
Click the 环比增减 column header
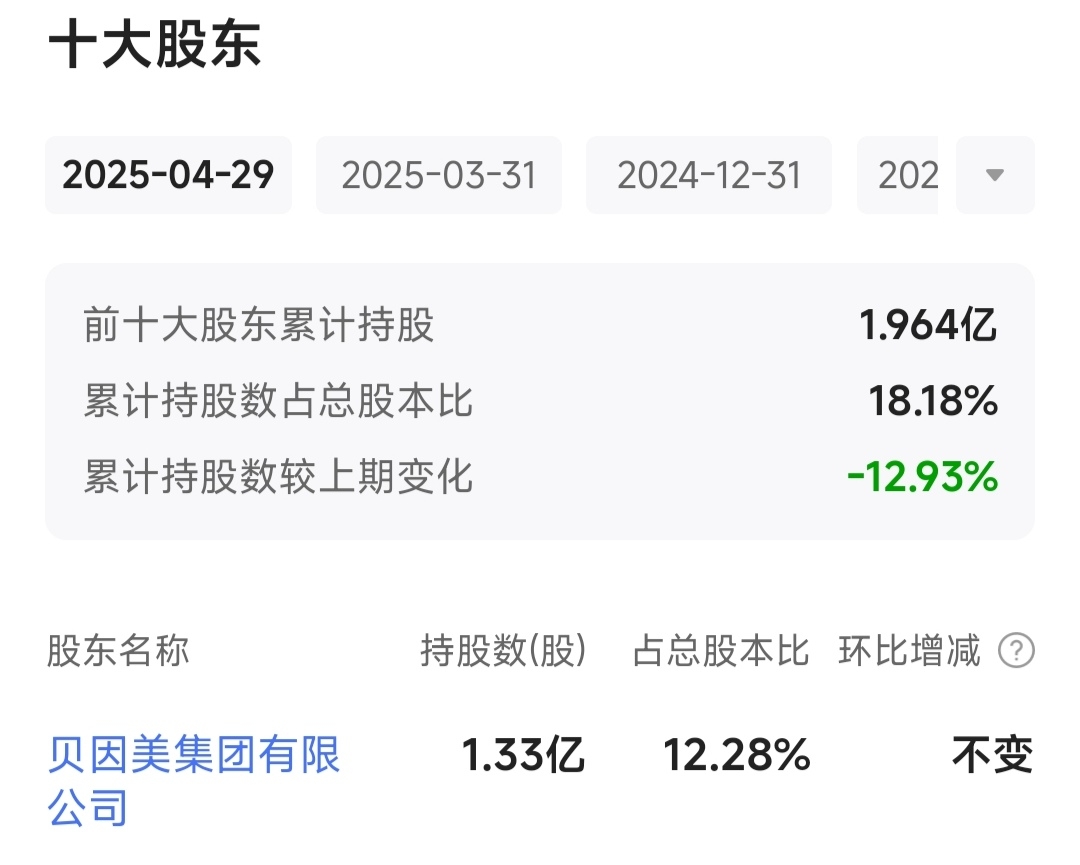point(909,650)
